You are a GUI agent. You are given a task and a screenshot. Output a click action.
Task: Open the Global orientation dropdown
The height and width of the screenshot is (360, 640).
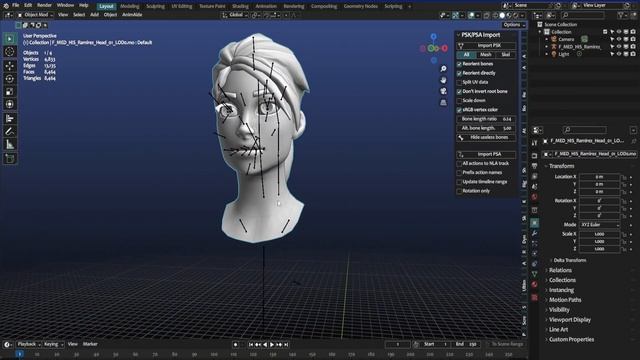(x=235, y=15)
